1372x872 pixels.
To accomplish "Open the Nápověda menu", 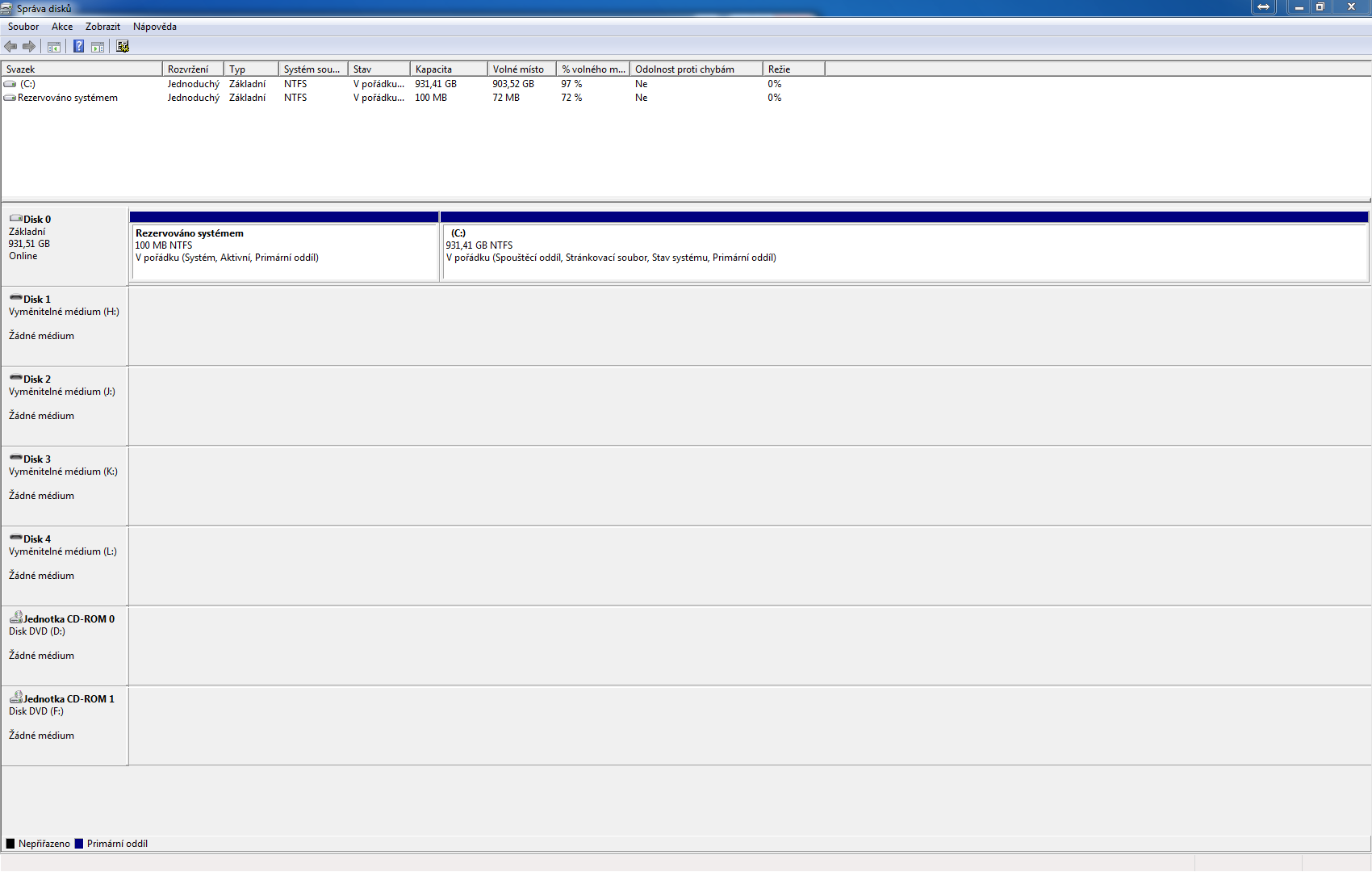I will tap(154, 27).
